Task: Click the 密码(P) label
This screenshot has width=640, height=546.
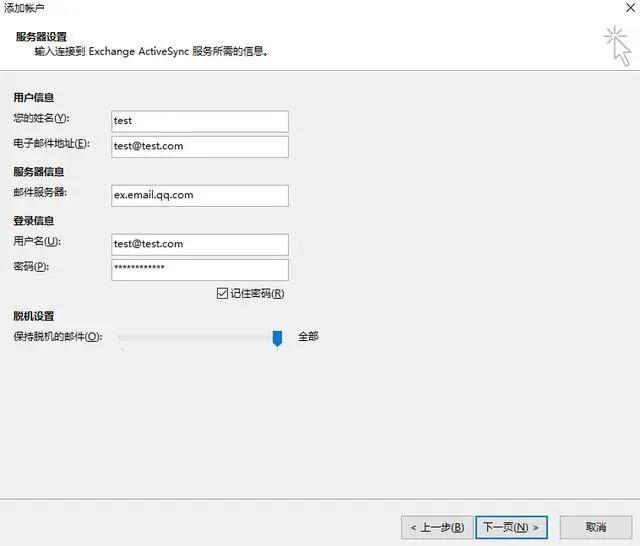Action: (x=31, y=266)
